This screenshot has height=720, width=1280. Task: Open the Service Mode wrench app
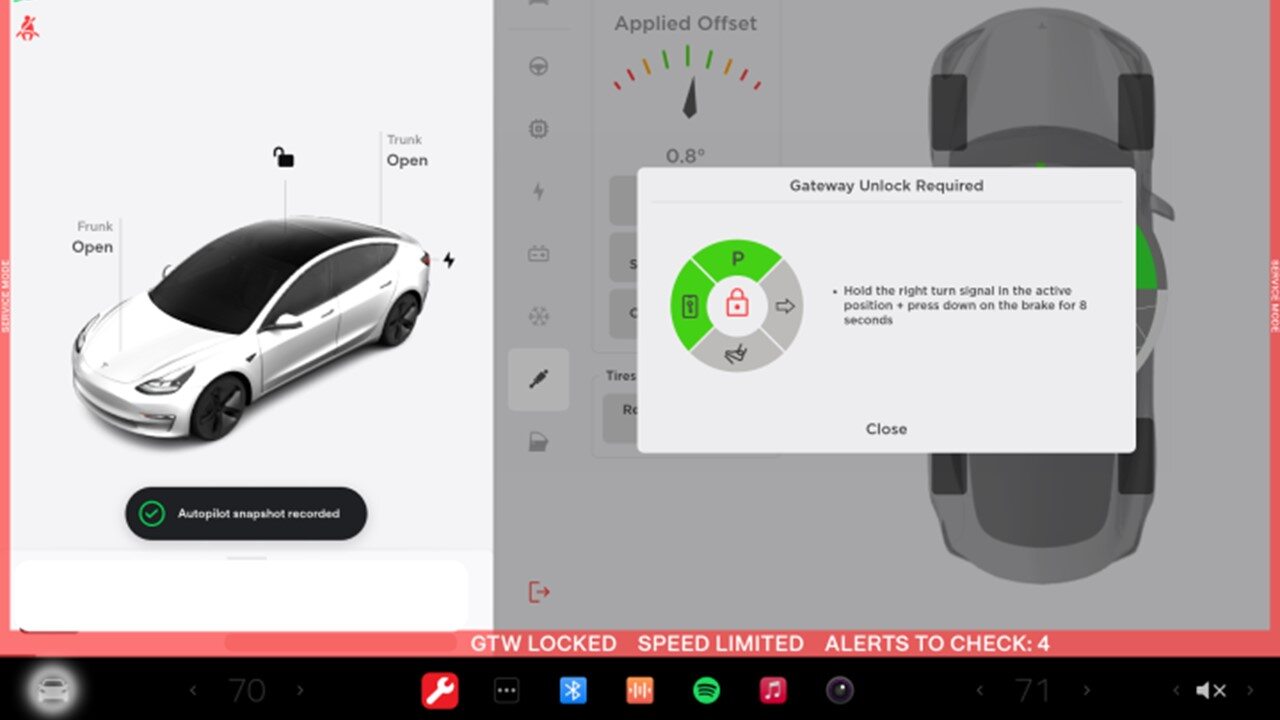coord(440,690)
